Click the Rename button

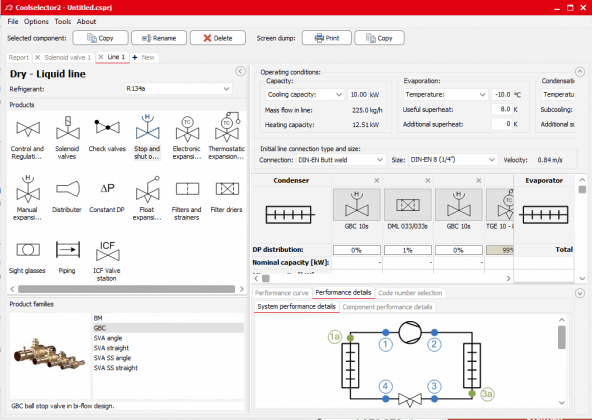tap(159, 38)
